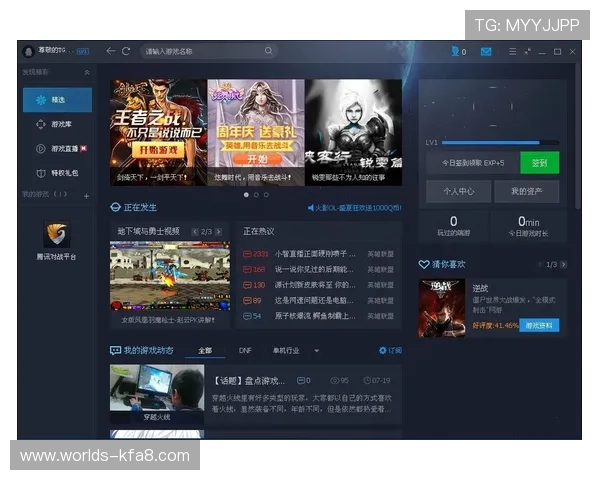Viewport: 600px width, 480px height.
Task: Click the refresh icon beside the back arrow
Action: tap(126, 51)
